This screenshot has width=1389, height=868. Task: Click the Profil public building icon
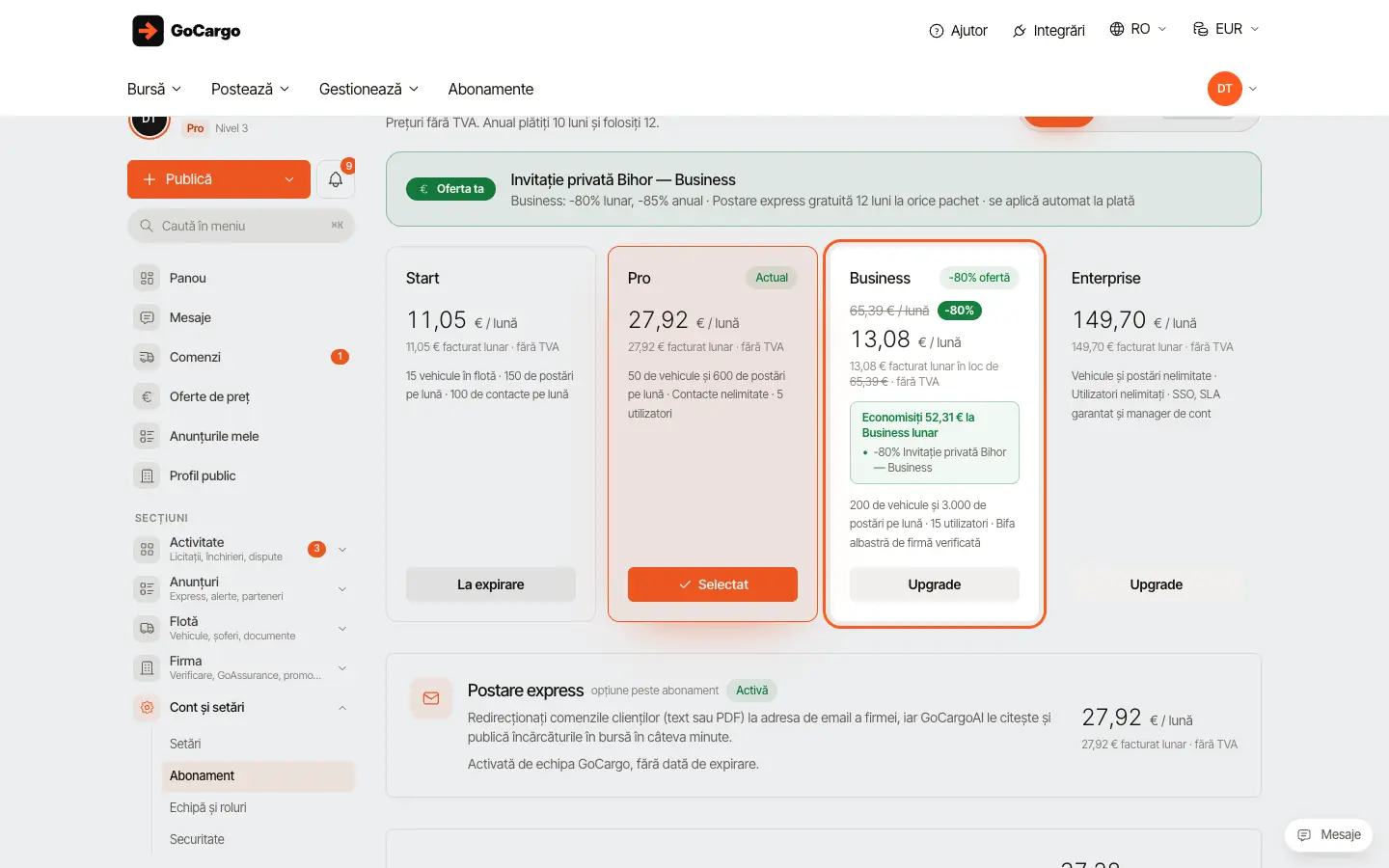click(147, 475)
